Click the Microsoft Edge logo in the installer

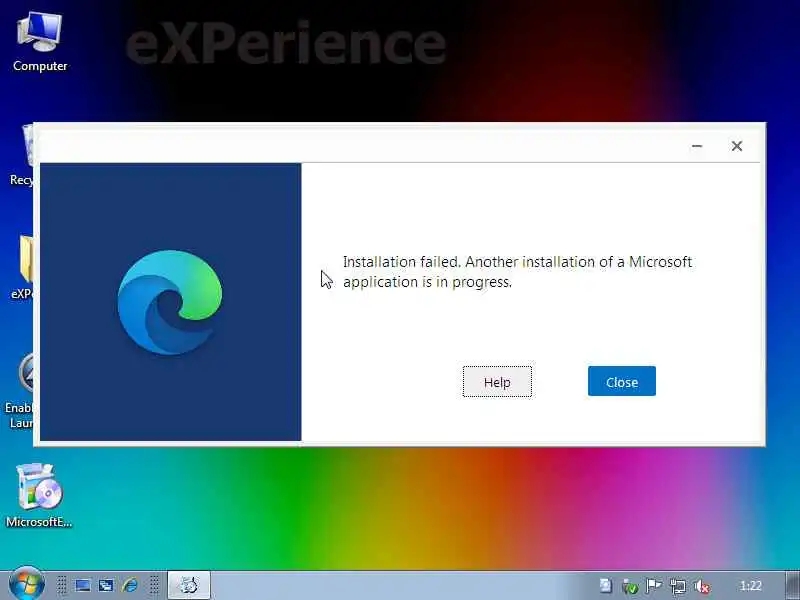point(170,302)
